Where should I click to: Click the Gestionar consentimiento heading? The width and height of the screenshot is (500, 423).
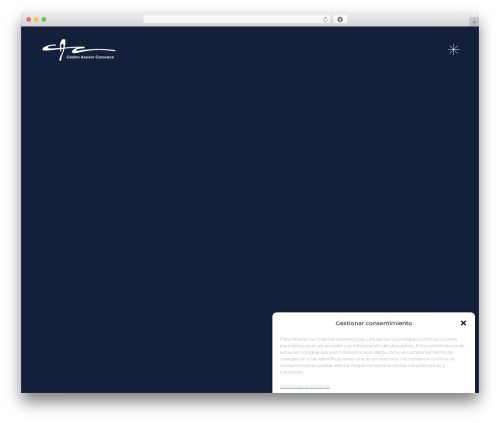tap(374, 323)
